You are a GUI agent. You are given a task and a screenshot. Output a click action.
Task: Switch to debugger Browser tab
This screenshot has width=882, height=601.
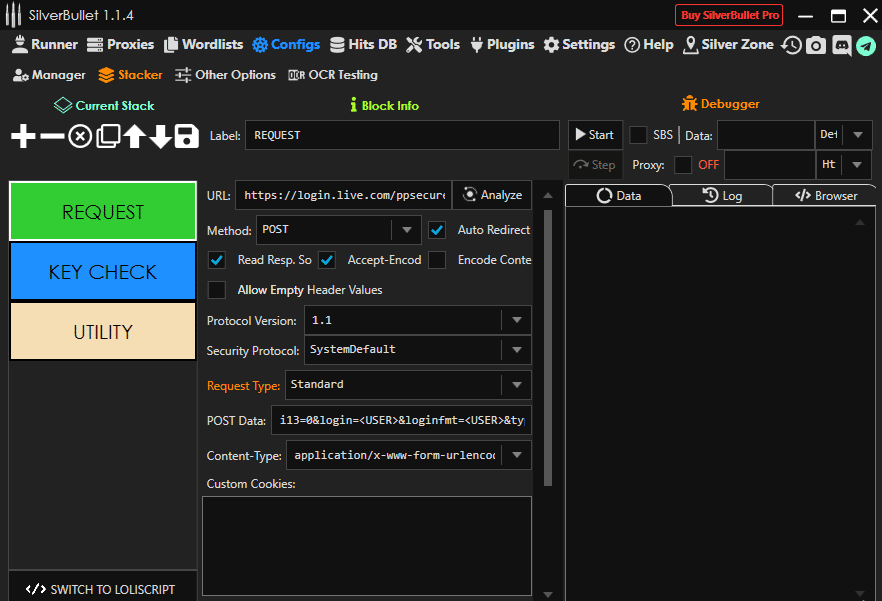[825, 196]
